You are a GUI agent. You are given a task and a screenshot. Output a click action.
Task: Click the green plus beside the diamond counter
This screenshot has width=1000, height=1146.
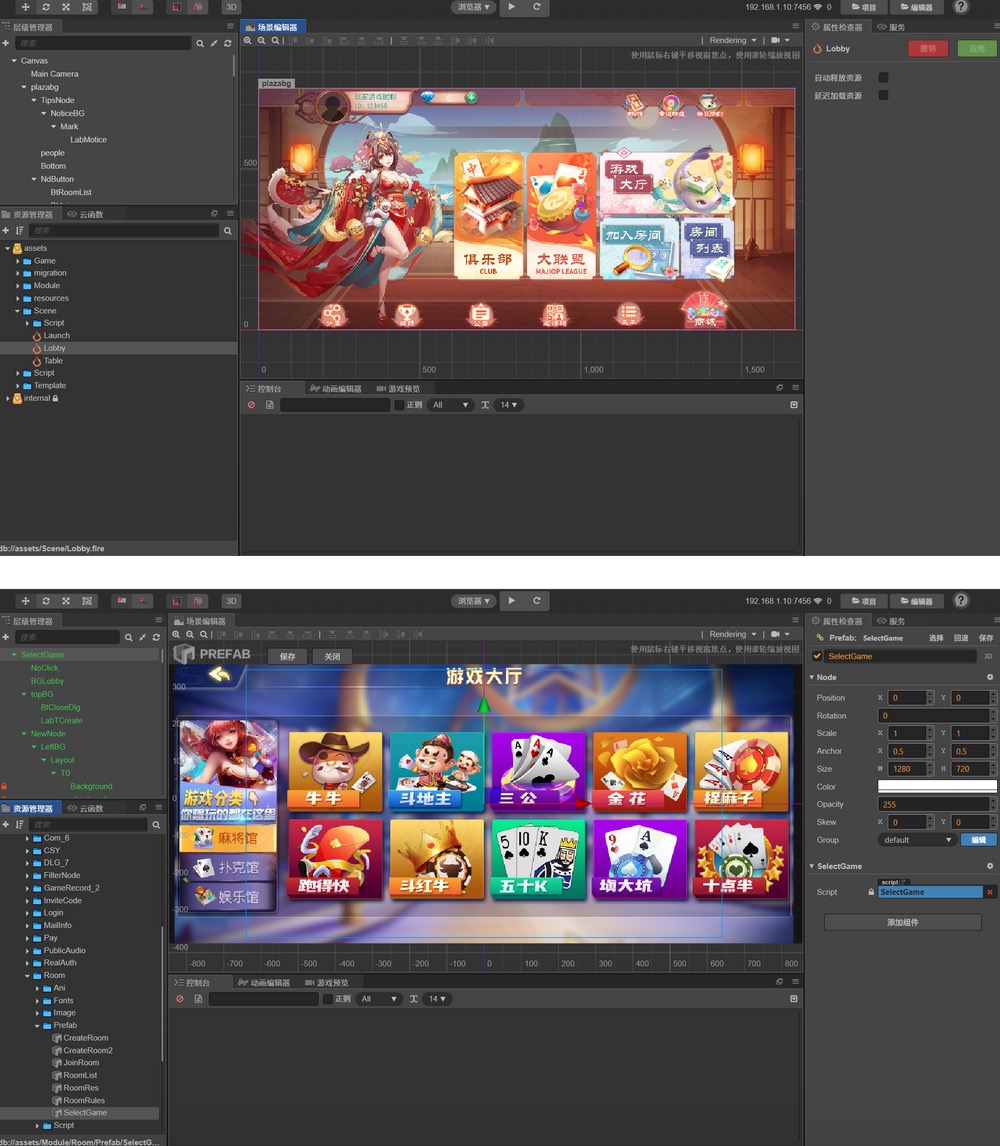[x=470, y=98]
